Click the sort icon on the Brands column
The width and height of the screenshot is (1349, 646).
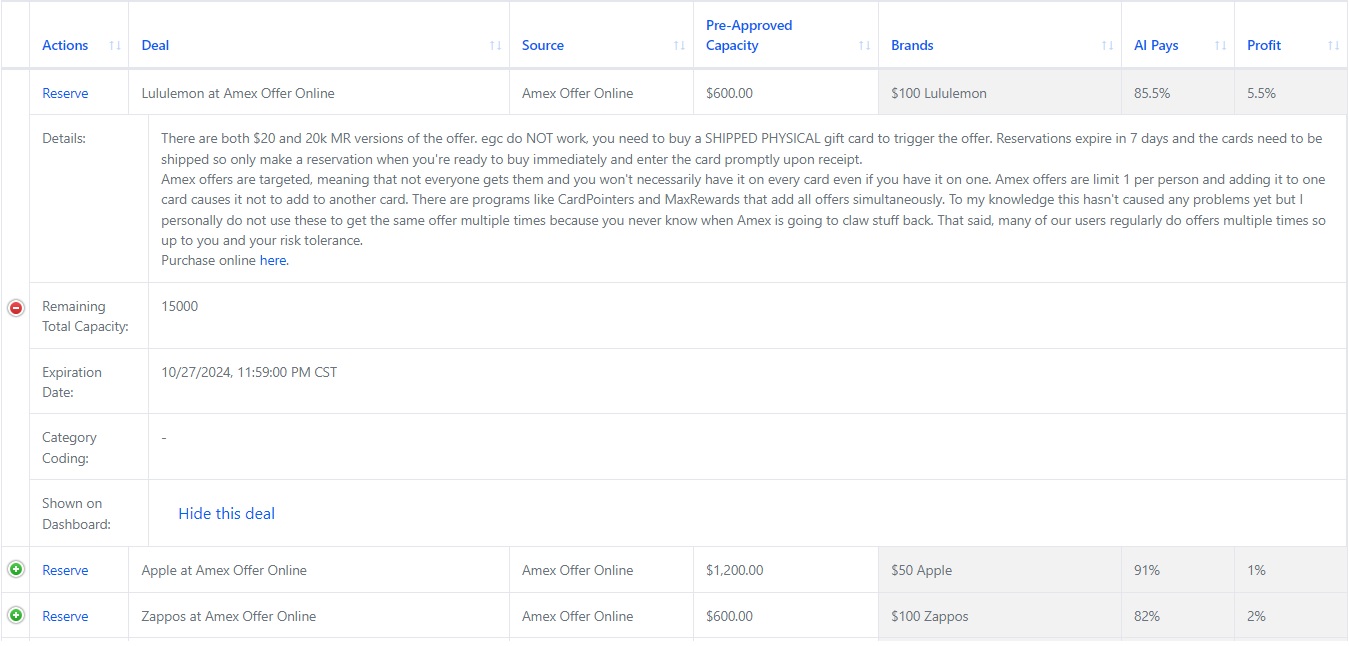1106,46
